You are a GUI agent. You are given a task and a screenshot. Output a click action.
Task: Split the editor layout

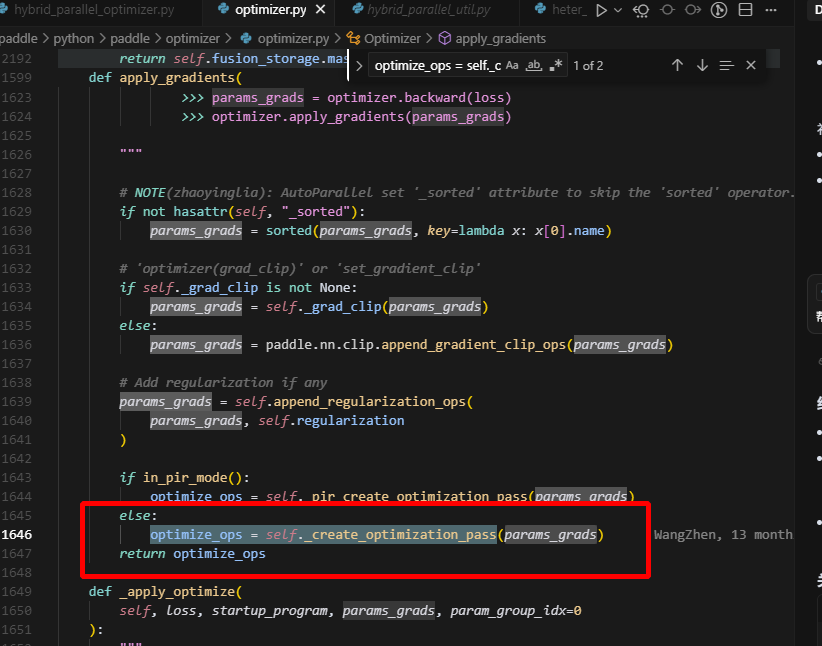pyautogui.click(x=746, y=11)
